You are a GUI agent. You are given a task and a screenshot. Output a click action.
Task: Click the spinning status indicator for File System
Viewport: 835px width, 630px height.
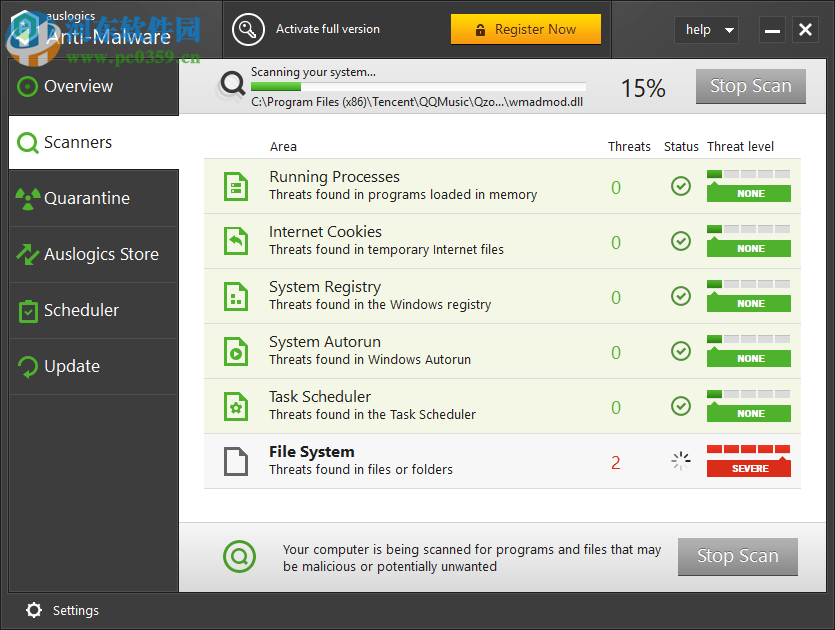681,460
